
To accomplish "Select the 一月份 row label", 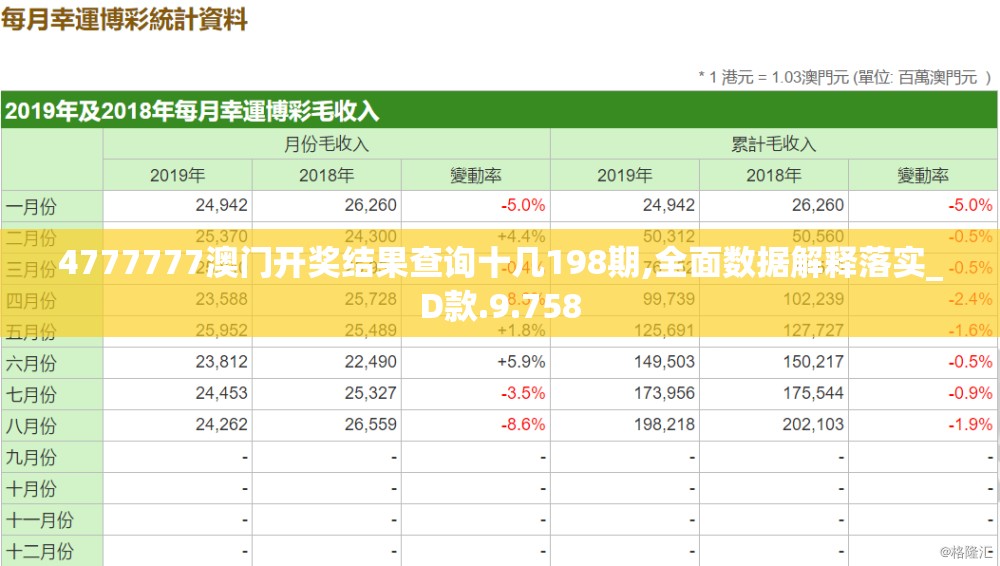I will (31, 207).
